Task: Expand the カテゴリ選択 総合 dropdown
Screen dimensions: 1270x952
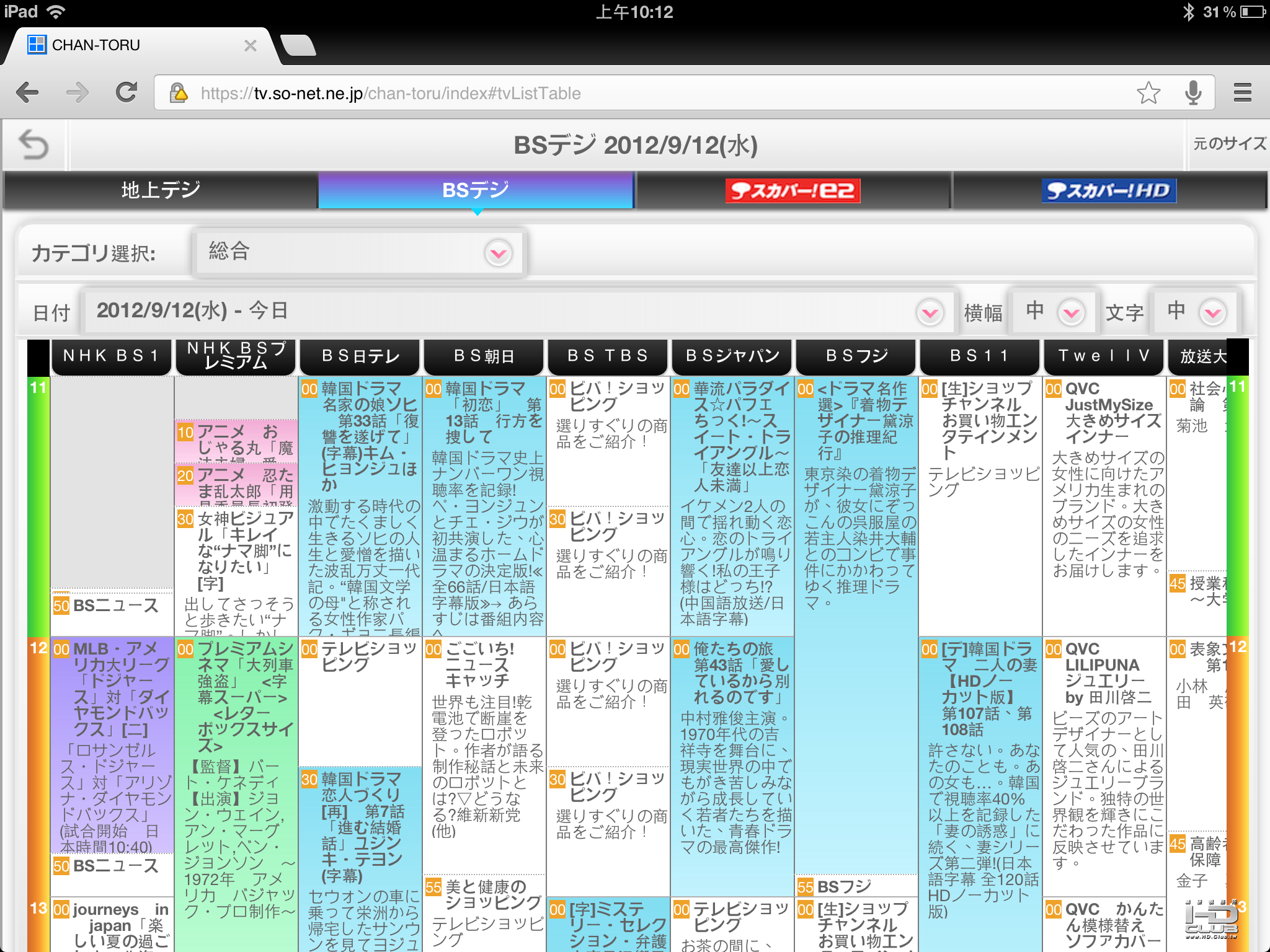Action: pyautogui.click(x=499, y=253)
